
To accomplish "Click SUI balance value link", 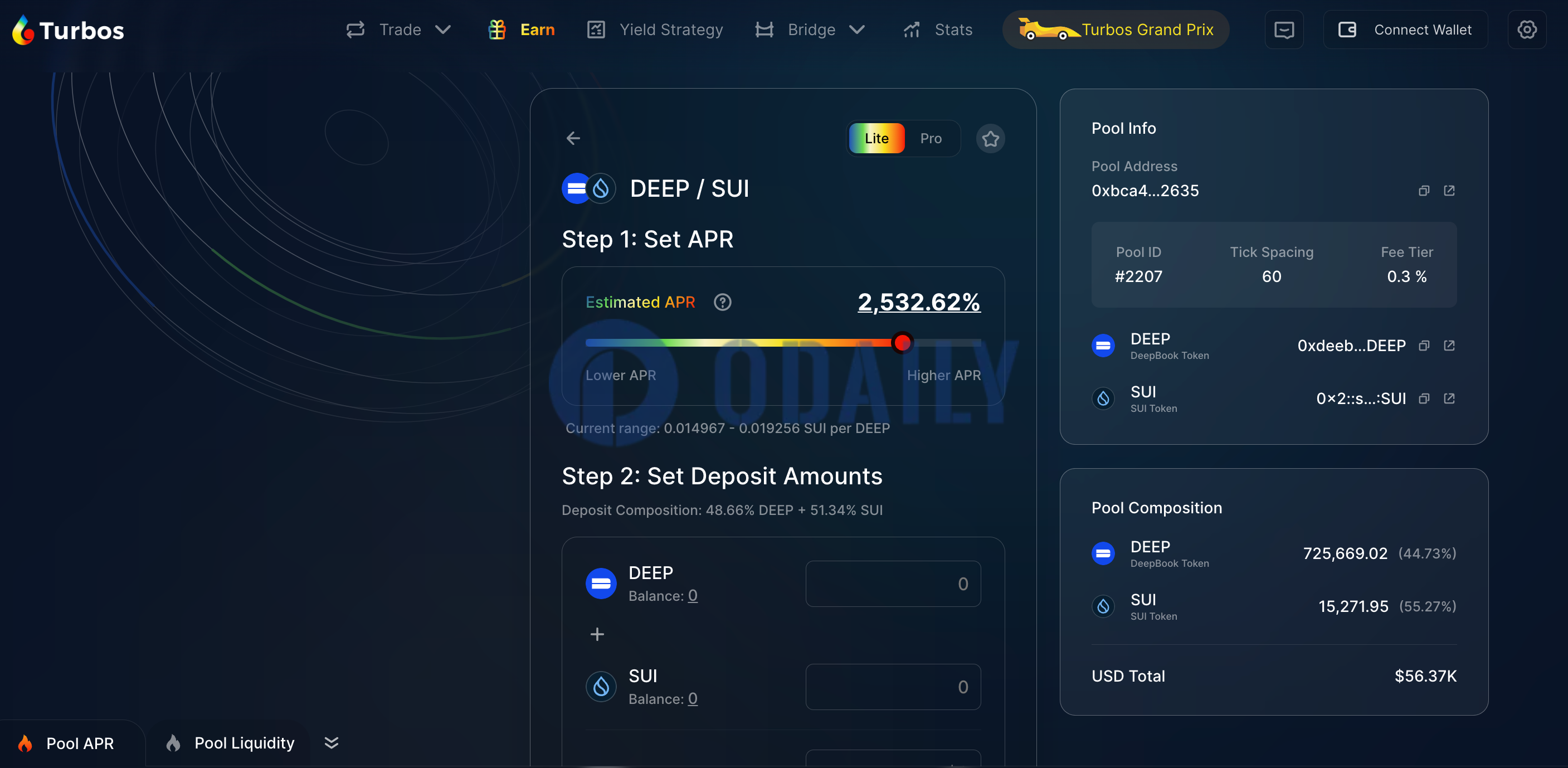I will click(693, 699).
